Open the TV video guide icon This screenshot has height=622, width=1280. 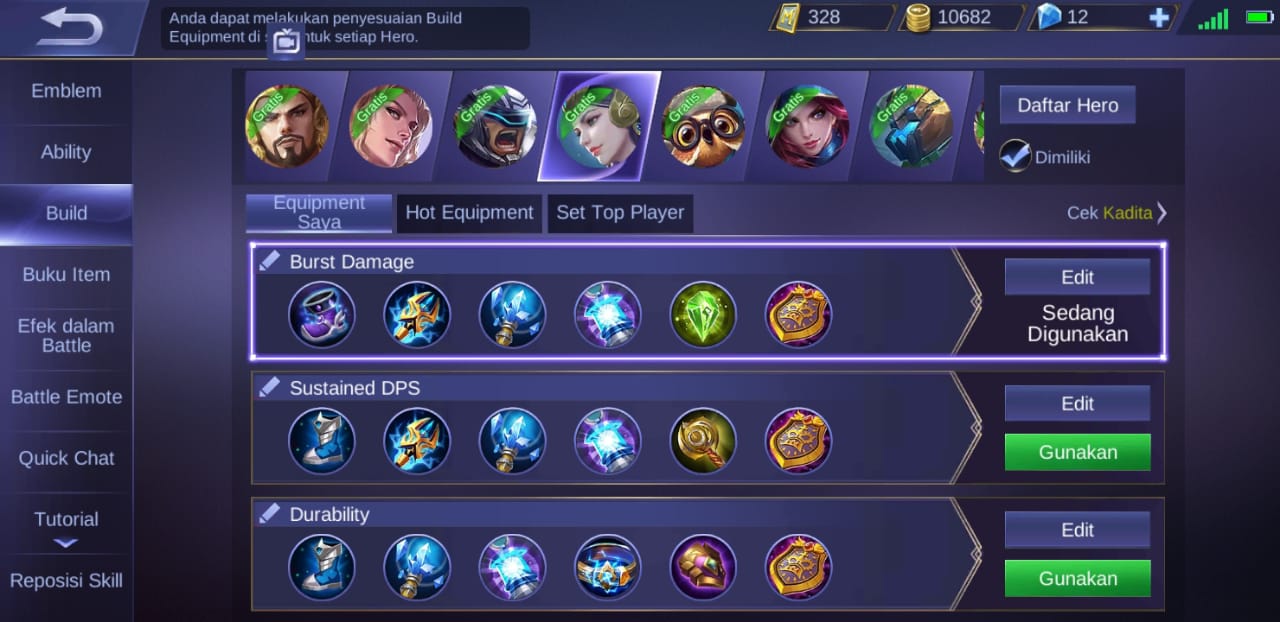[286, 41]
